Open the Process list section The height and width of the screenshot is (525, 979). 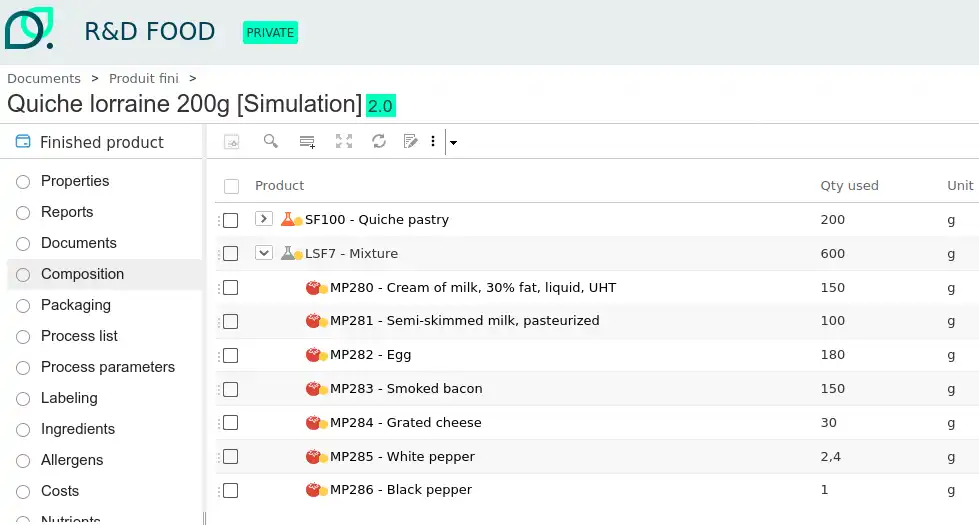click(x=79, y=336)
